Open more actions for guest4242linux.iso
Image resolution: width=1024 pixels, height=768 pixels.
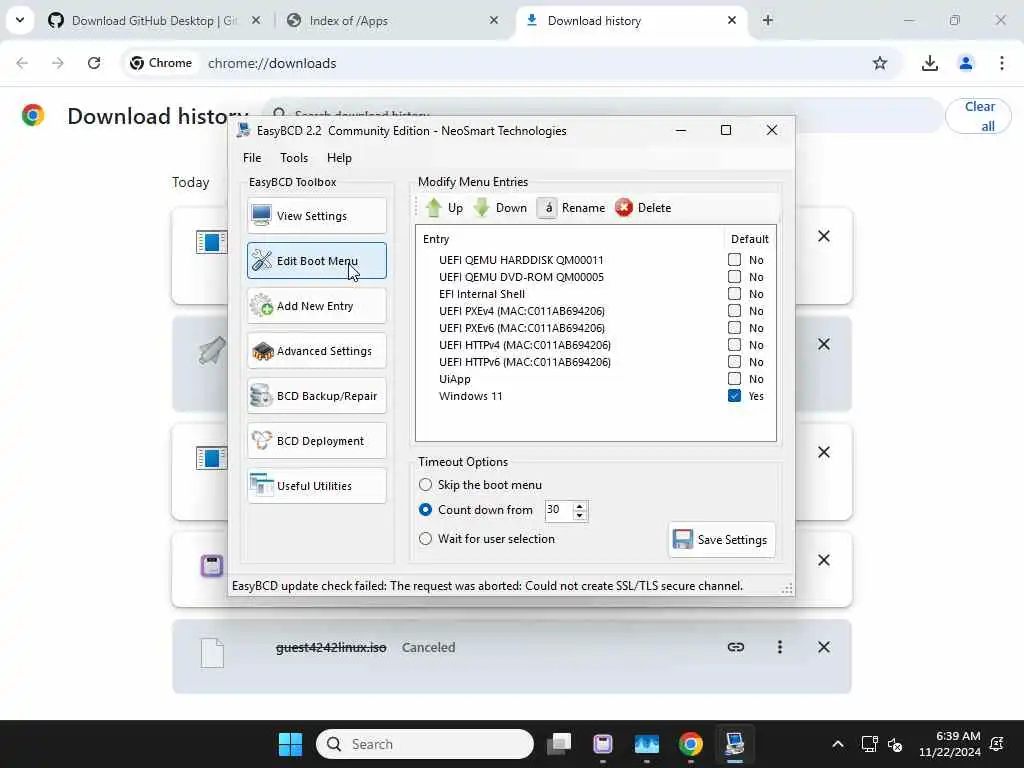[x=780, y=647]
